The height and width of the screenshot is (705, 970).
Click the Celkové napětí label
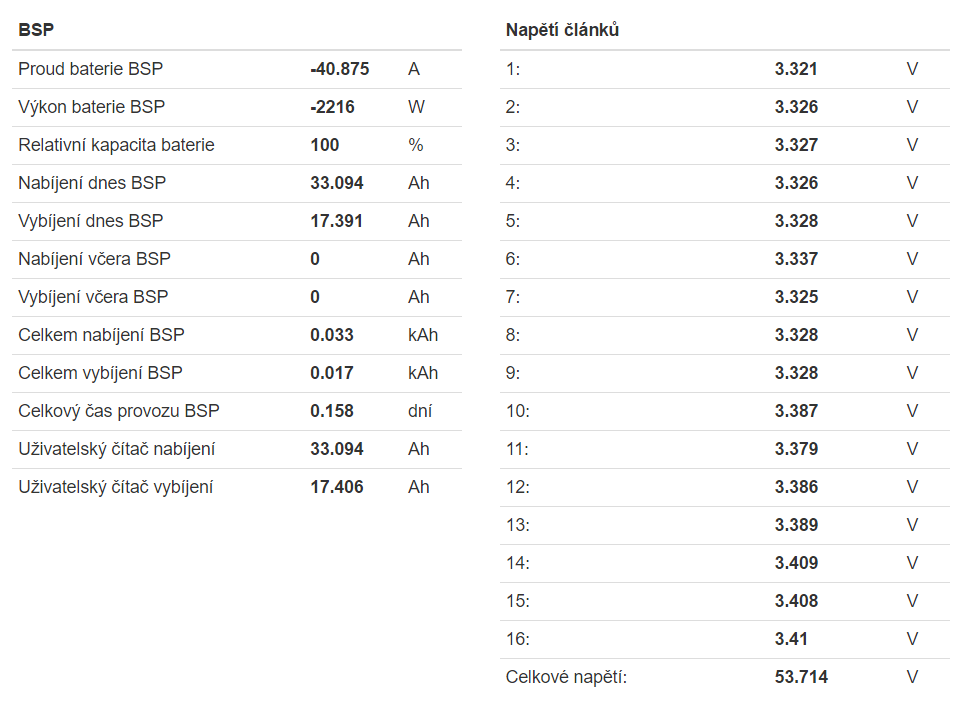pyautogui.click(x=566, y=677)
